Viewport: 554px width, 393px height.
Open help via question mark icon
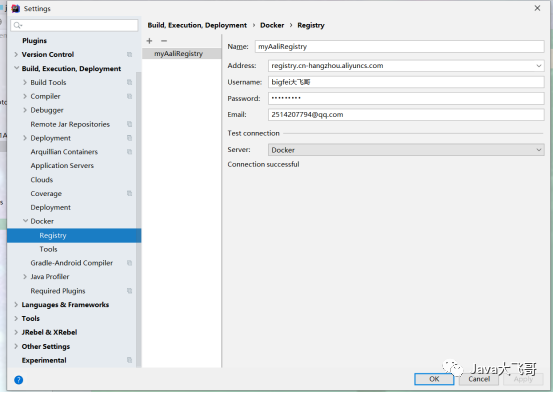[18, 380]
